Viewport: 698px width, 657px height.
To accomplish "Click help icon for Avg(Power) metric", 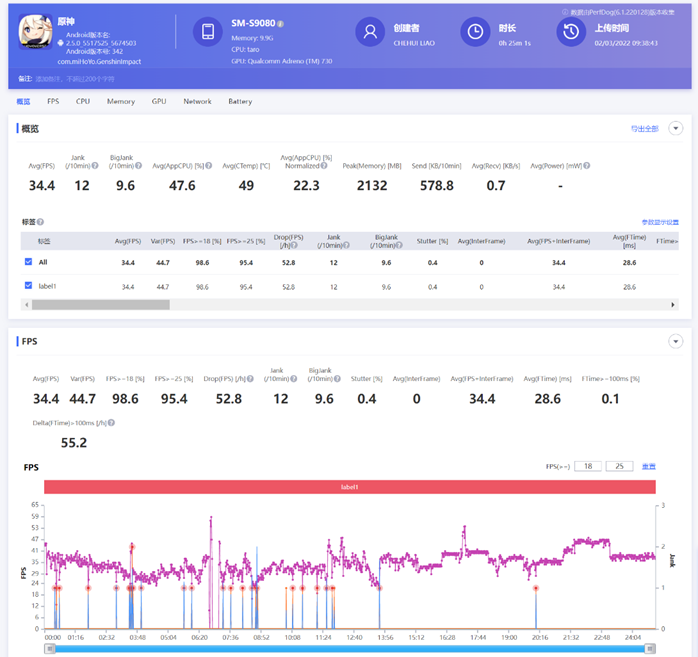I will (580, 166).
